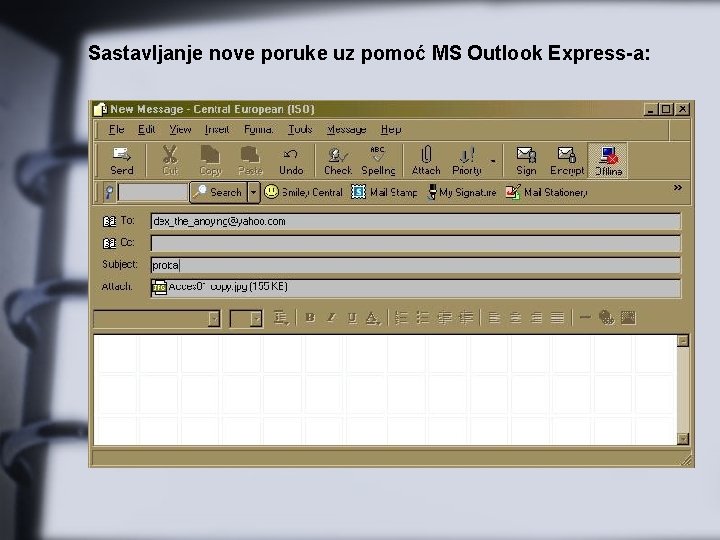Open the Priority dropdown arrow

click(493, 161)
